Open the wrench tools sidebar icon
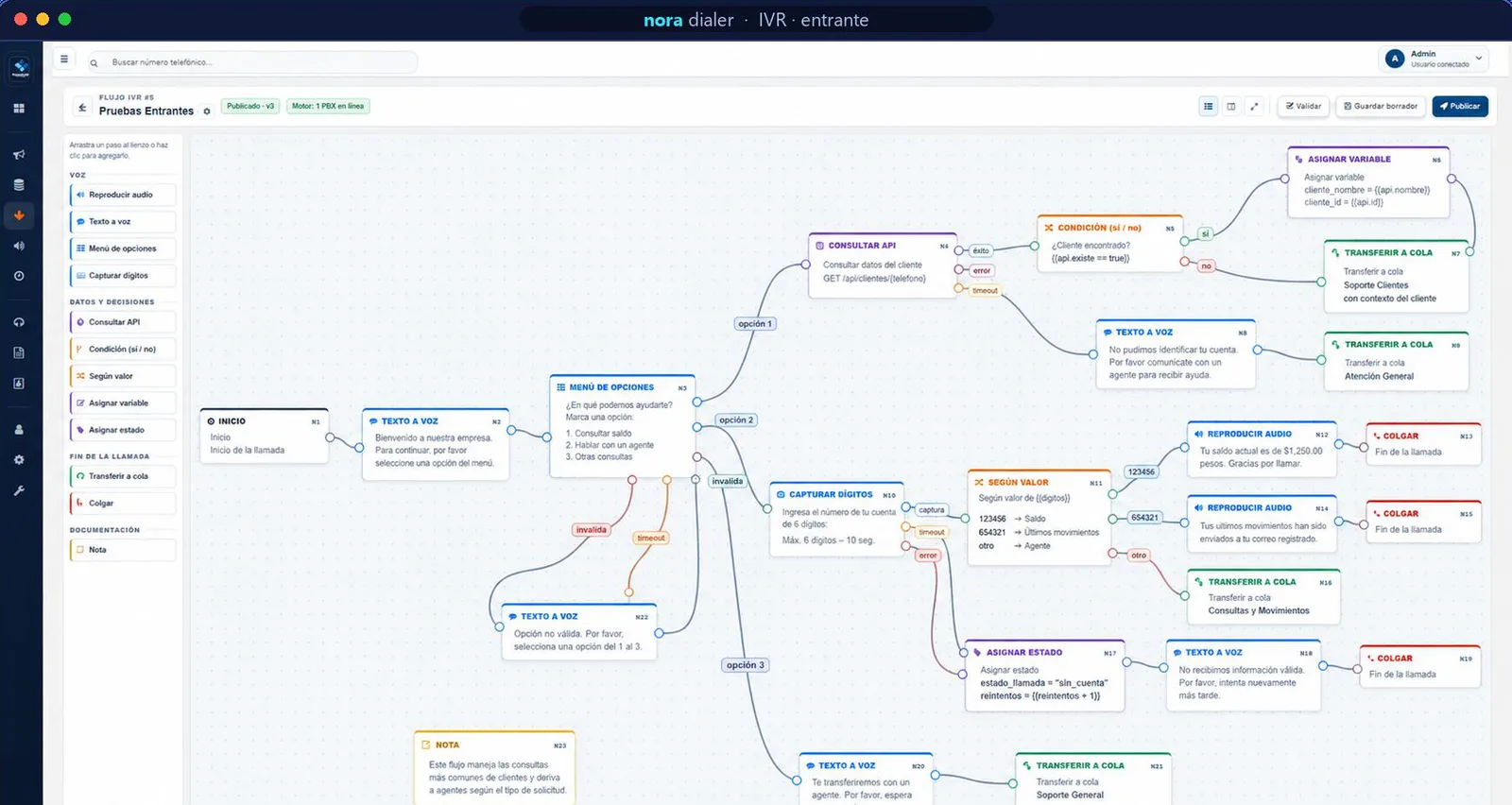 [x=19, y=490]
